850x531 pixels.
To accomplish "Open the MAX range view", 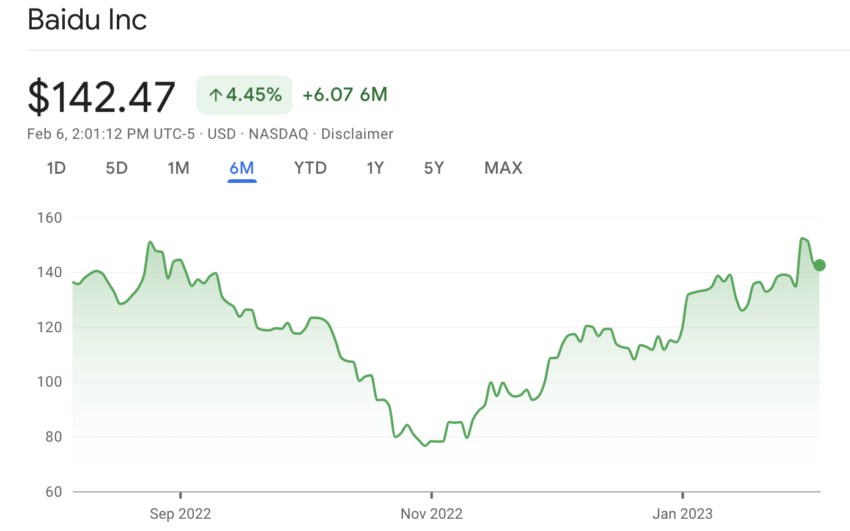I will (x=503, y=168).
